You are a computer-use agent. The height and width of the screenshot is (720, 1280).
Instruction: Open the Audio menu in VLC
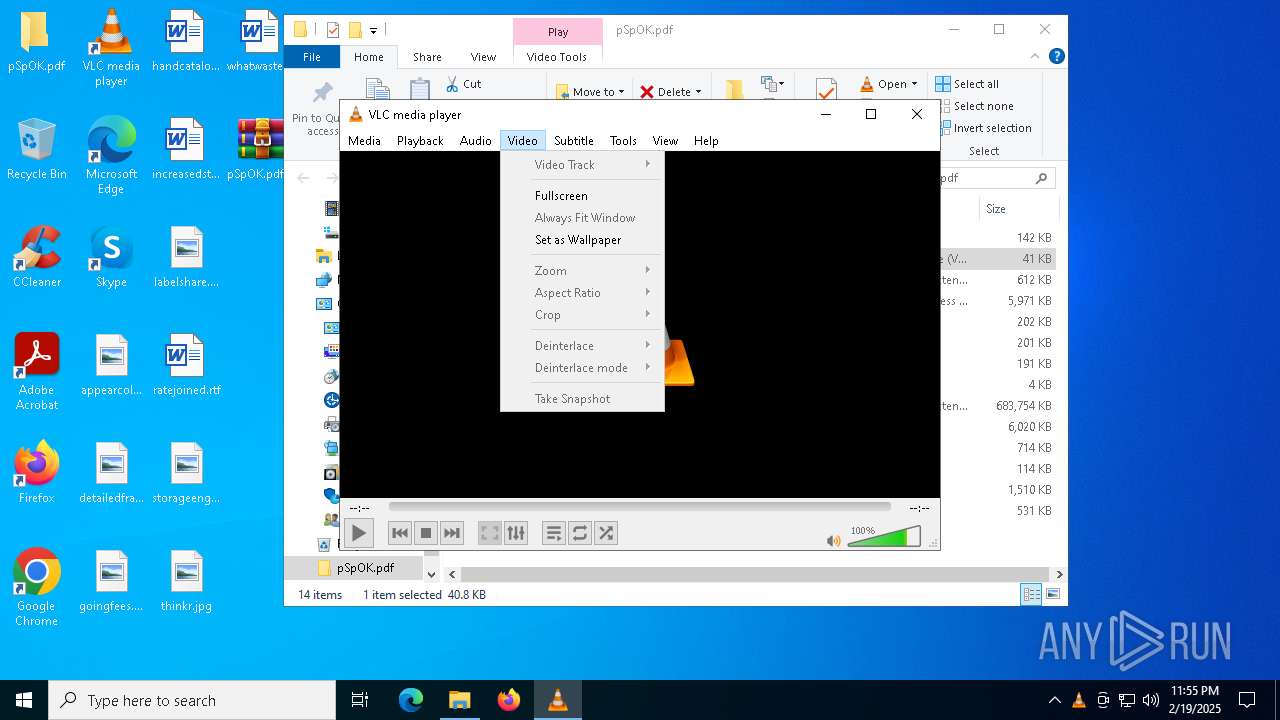tap(476, 141)
